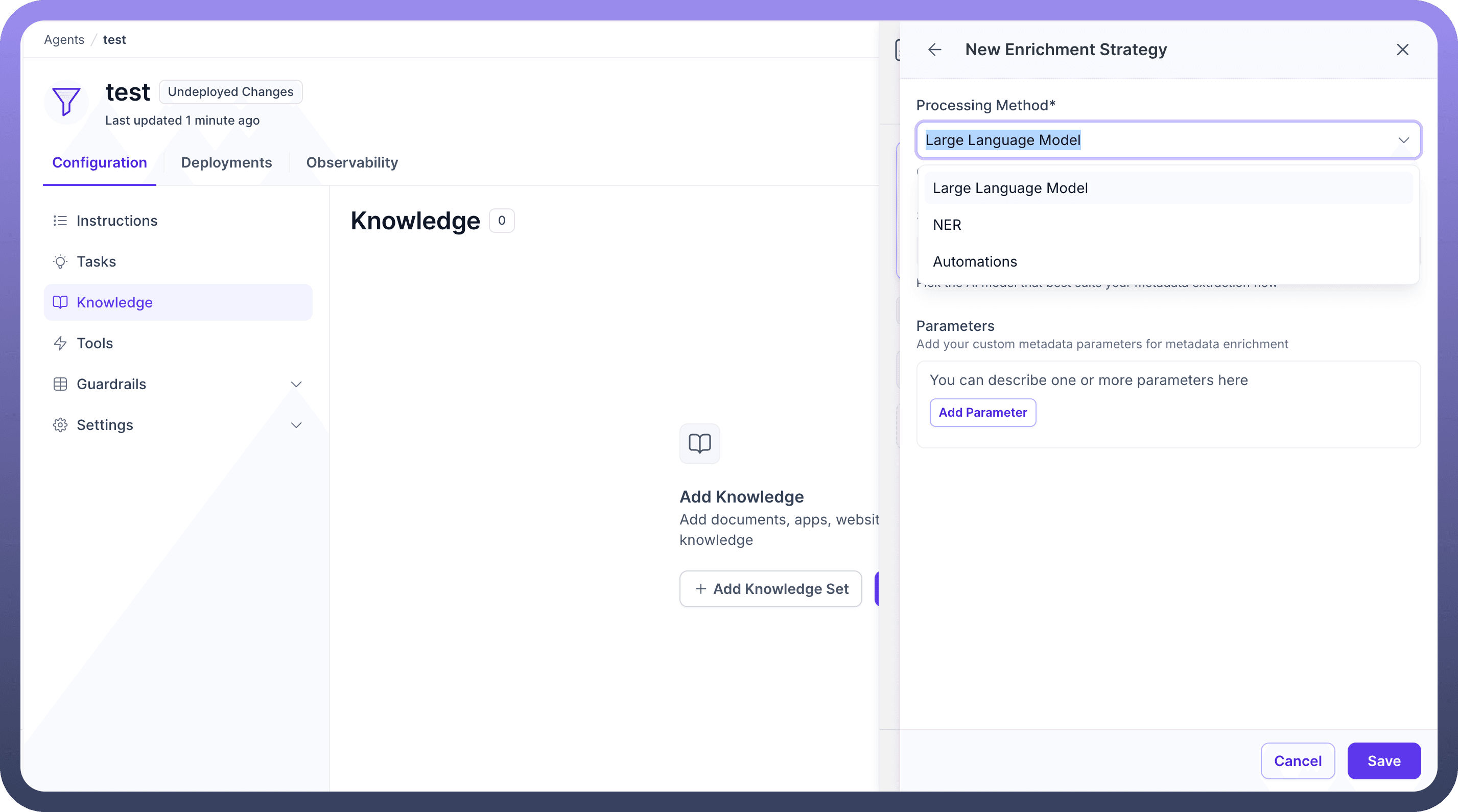Click the Knowledge book icon in sidebar
This screenshot has height=812, width=1458.
click(x=60, y=302)
